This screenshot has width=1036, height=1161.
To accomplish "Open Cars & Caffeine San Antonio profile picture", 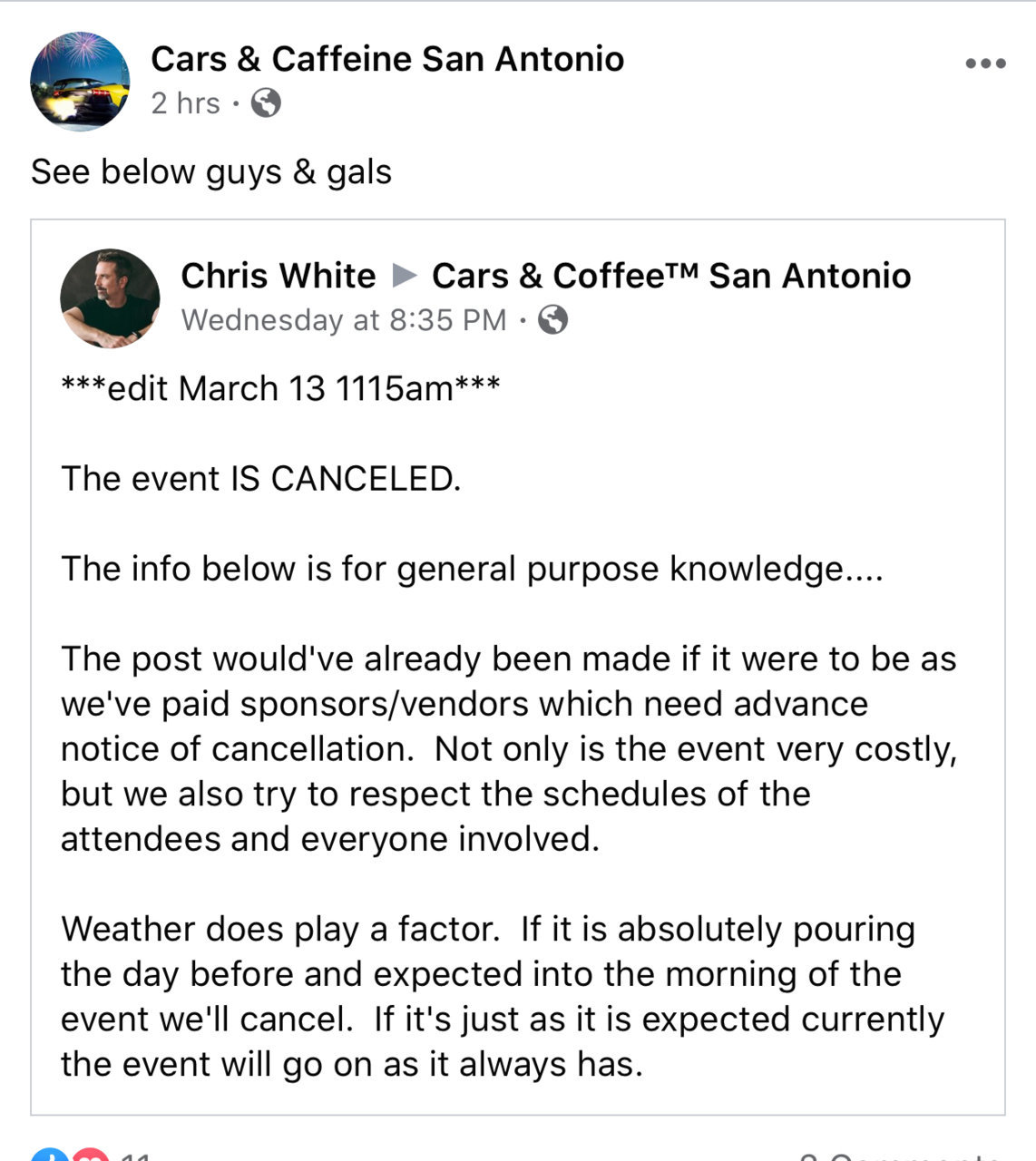I will click(x=80, y=82).
